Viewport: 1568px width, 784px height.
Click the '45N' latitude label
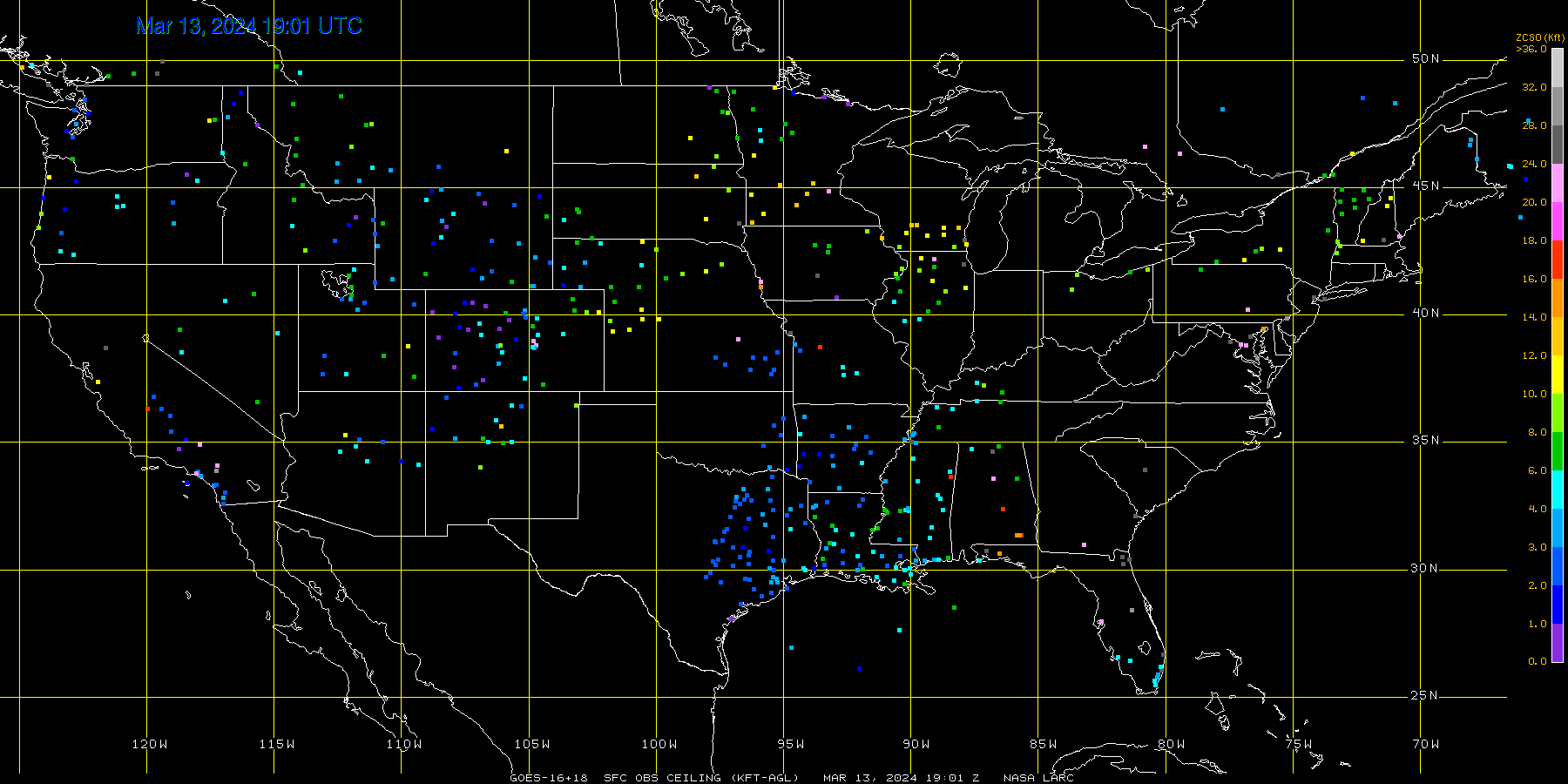pos(1426,186)
